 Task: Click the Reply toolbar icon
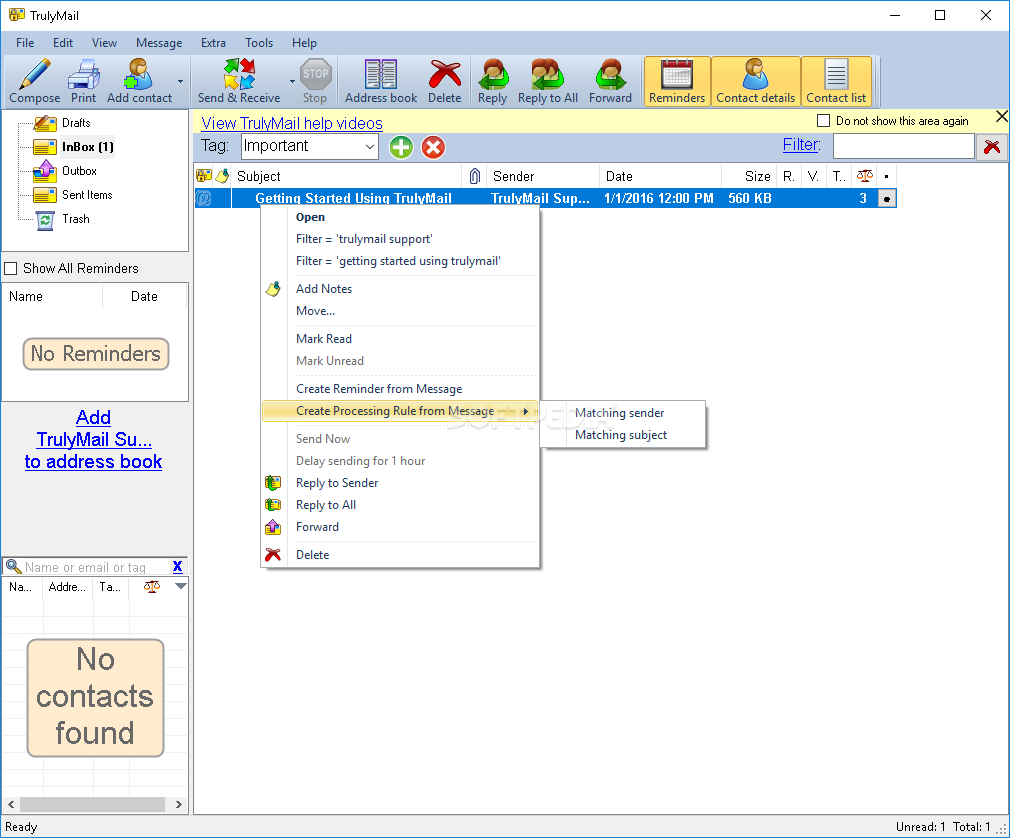click(x=493, y=74)
